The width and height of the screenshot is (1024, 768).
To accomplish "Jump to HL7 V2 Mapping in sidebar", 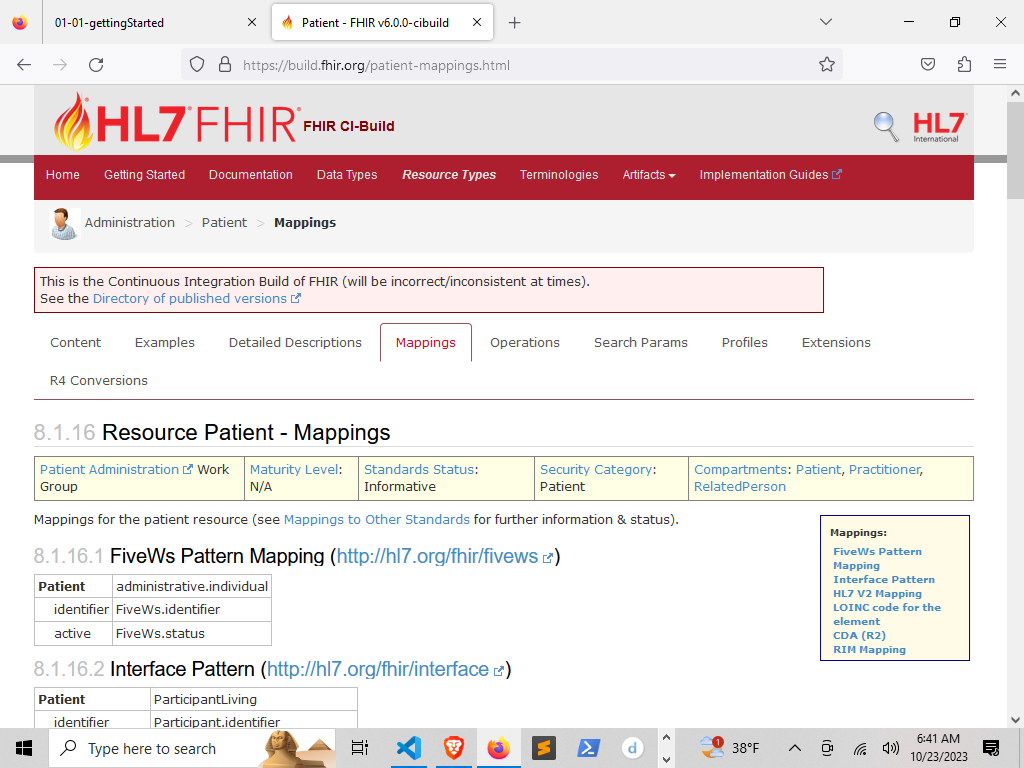I will click(x=877, y=594).
